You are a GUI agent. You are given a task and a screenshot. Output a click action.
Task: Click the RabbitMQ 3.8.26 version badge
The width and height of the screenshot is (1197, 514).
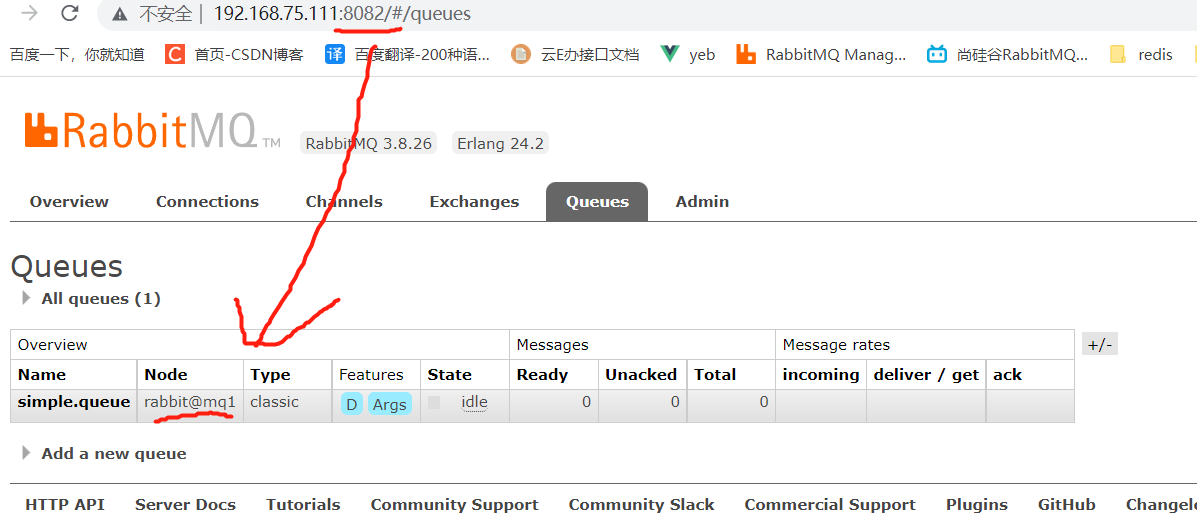(x=369, y=144)
